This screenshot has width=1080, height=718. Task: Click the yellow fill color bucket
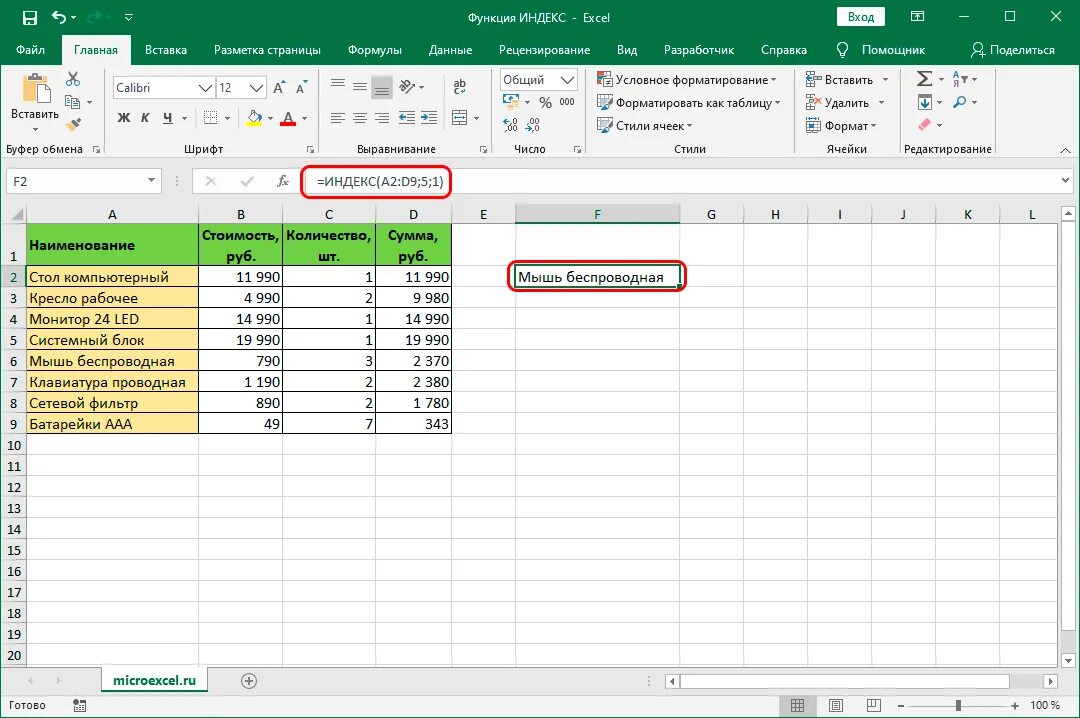254,118
